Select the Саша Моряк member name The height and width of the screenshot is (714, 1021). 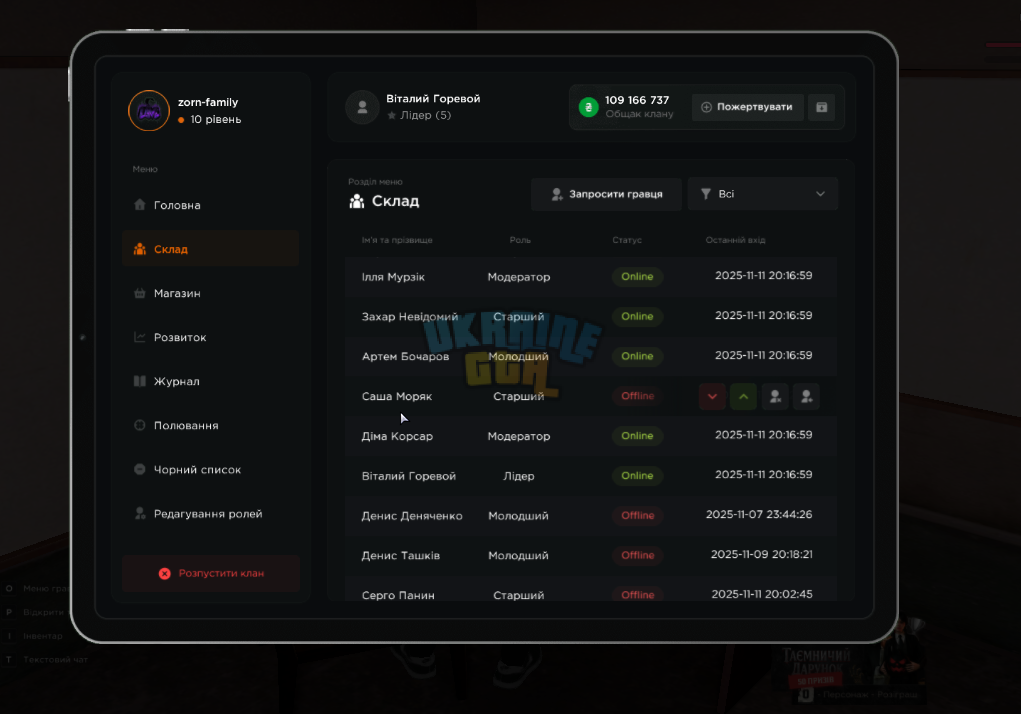(397, 396)
